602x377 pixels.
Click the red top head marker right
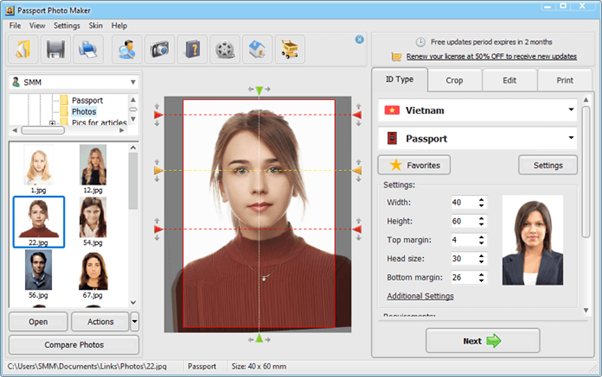click(x=357, y=115)
